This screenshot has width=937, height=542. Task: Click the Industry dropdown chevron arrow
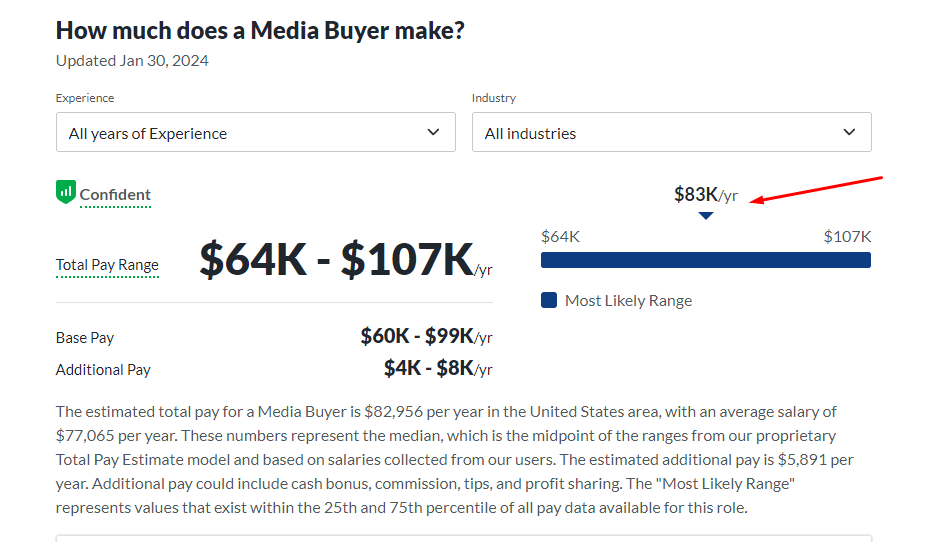tap(849, 132)
